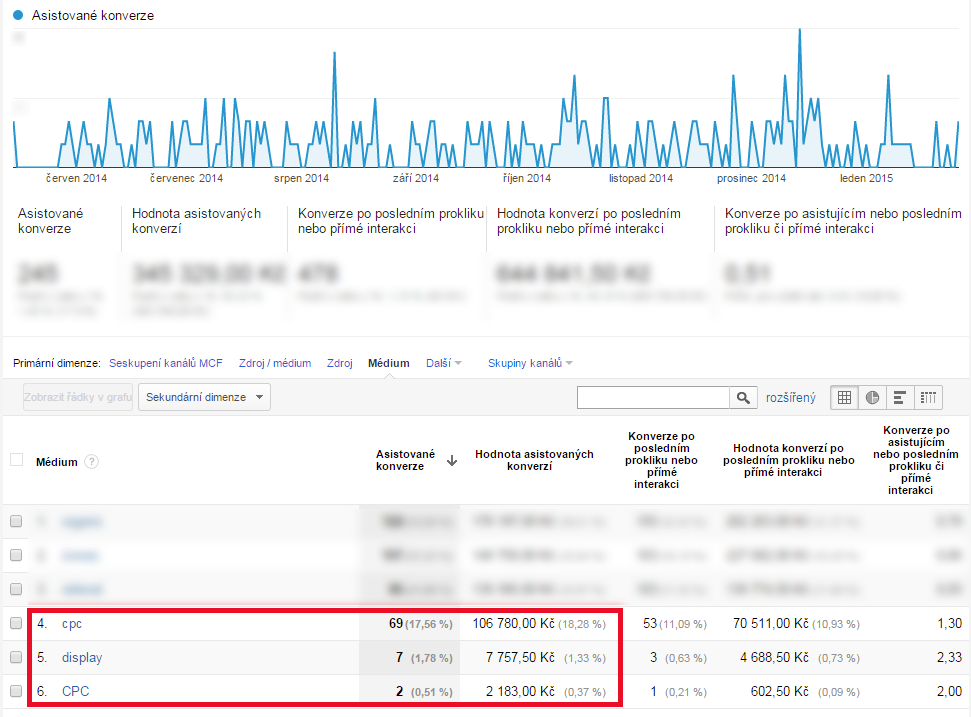Click the 1,30 ratio cell
Image resolution: width=971 pixels, height=717 pixels.
[949, 624]
